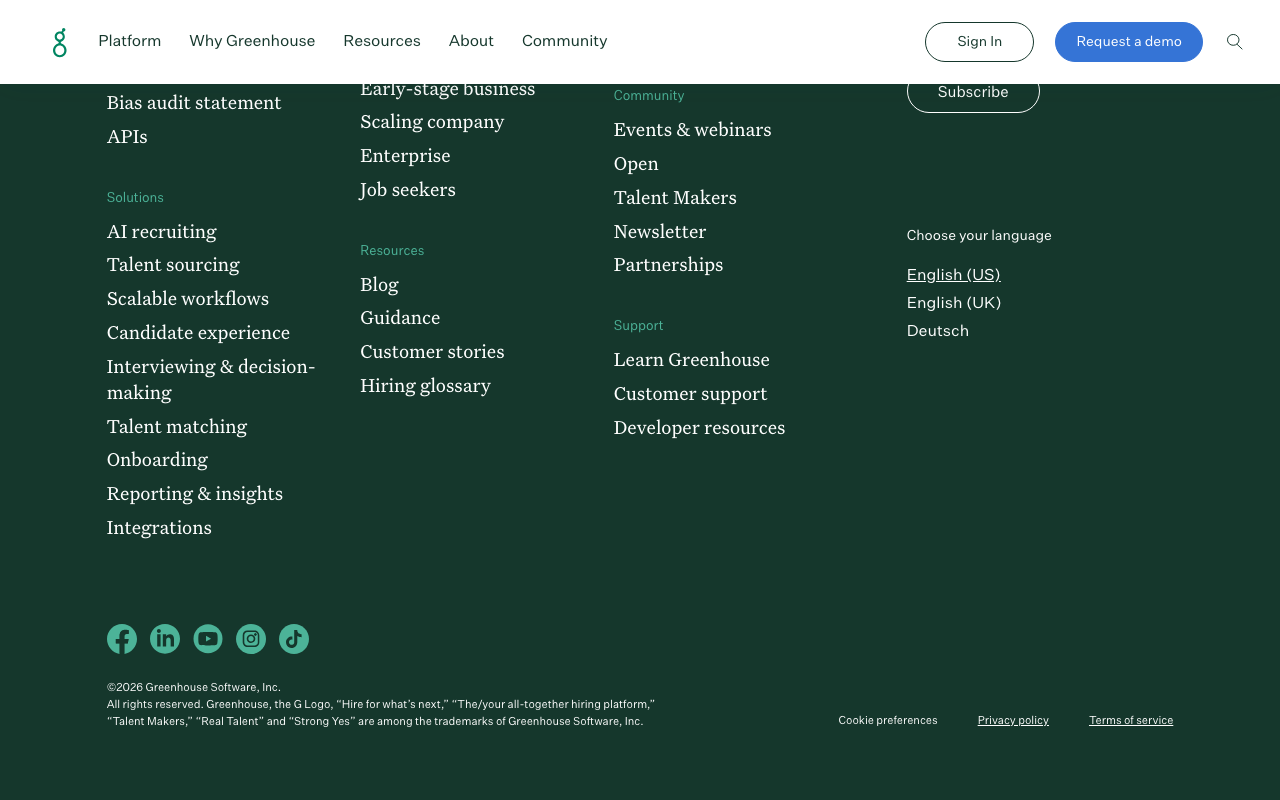
Task: Open the Guidance link
Action: (400, 318)
